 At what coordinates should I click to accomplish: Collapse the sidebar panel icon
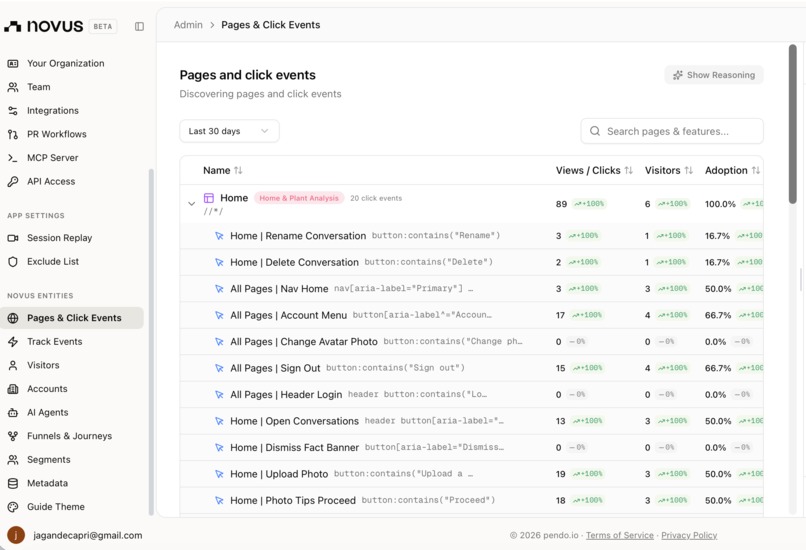click(x=139, y=26)
